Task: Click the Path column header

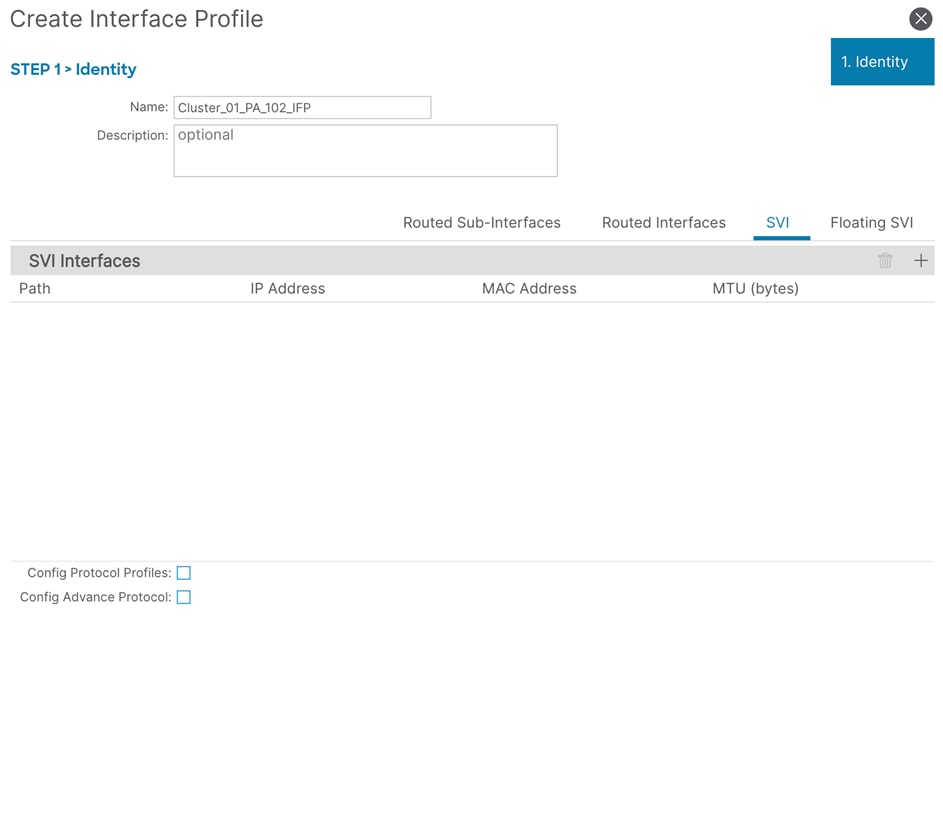Action: (x=34, y=288)
